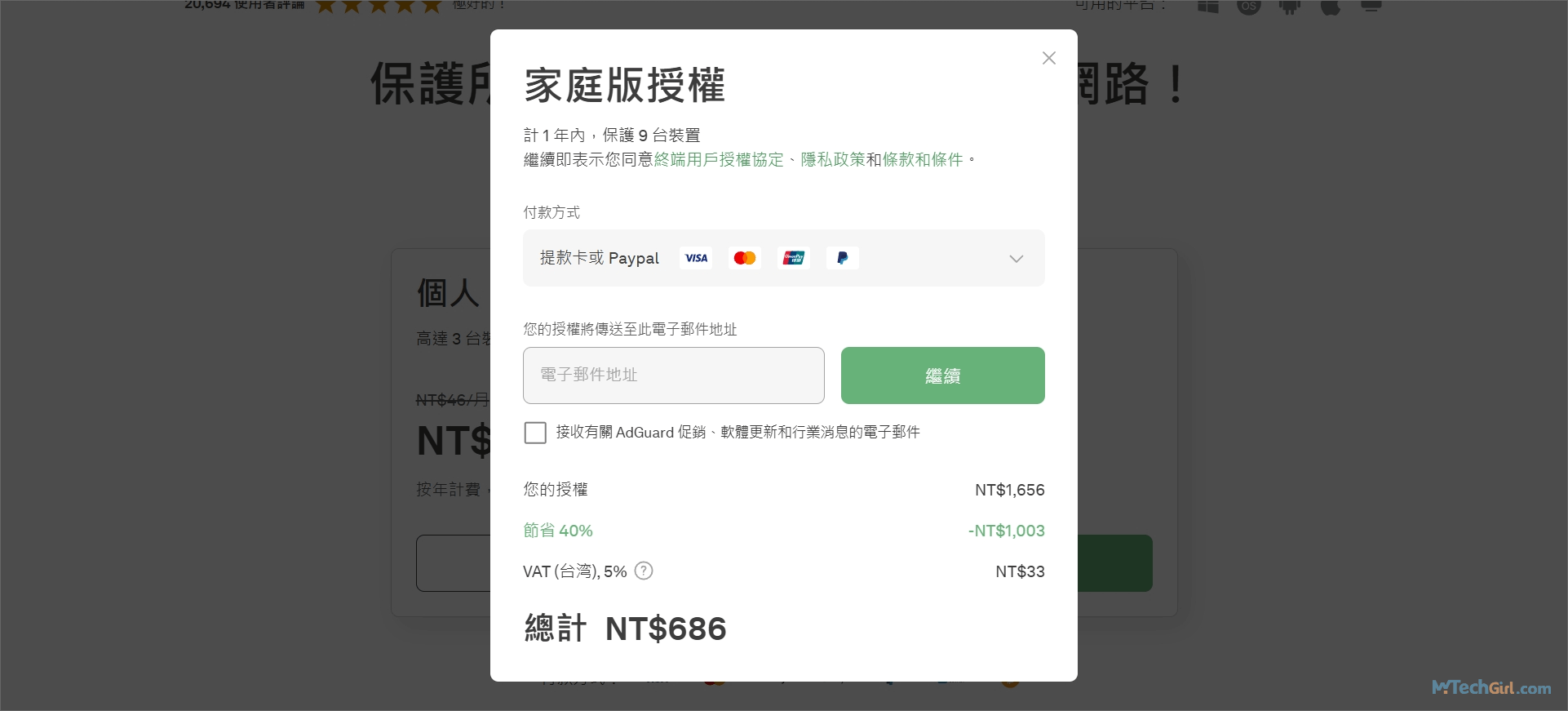The width and height of the screenshot is (1568, 711).
Task: Close the family license dialog
Action: (1048, 58)
